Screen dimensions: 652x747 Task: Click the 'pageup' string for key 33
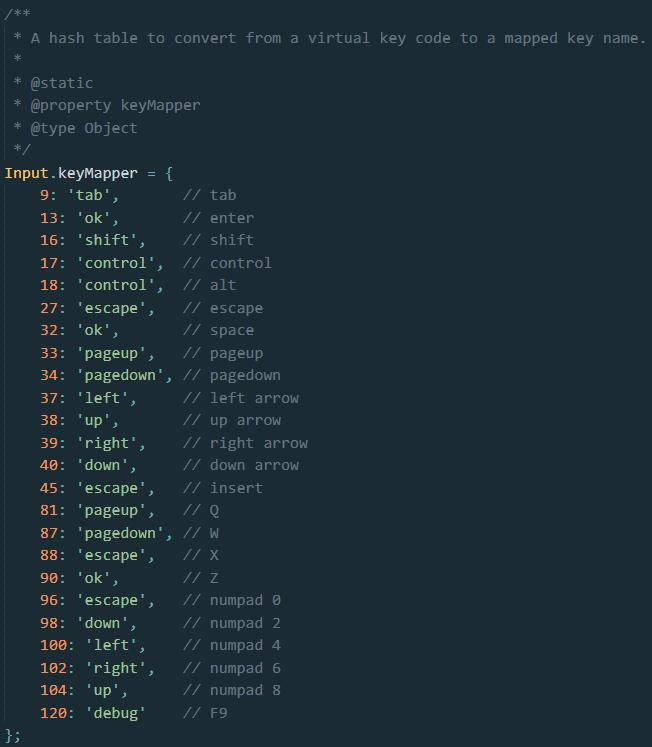pyautogui.click(x=111, y=353)
